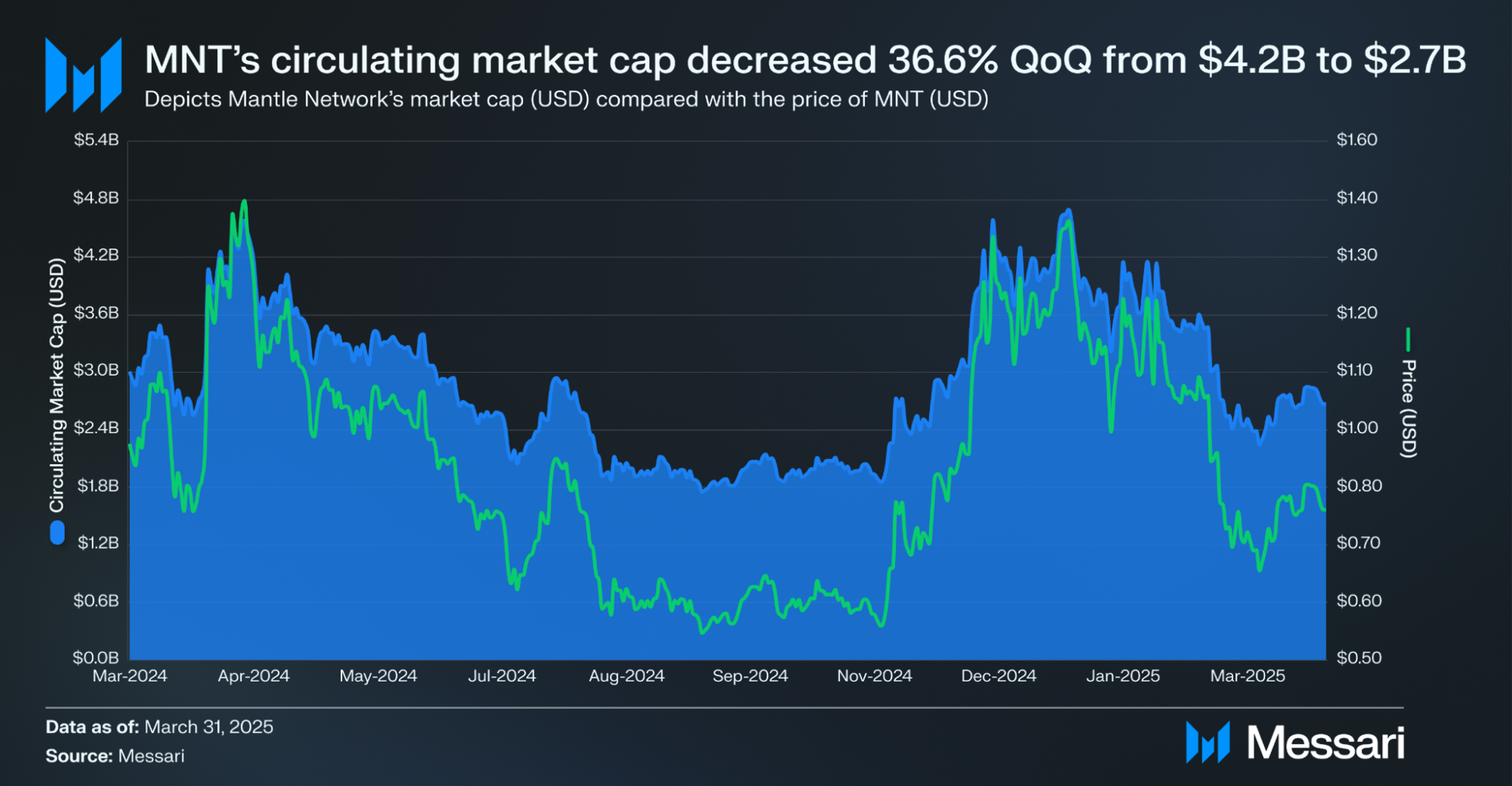Click the $5.4B left axis tick
The width and height of the screenshot is (1512, 786).
(x=97, y=140)
